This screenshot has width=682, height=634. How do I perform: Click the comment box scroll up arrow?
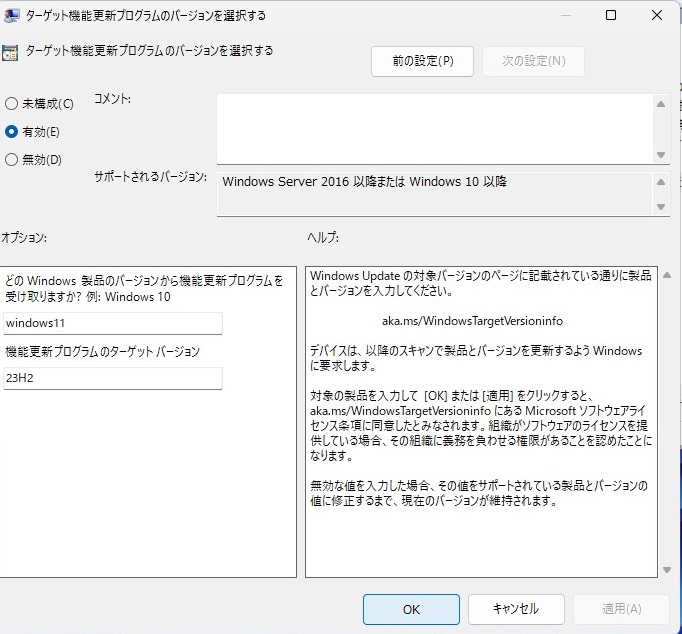point(661,103)
